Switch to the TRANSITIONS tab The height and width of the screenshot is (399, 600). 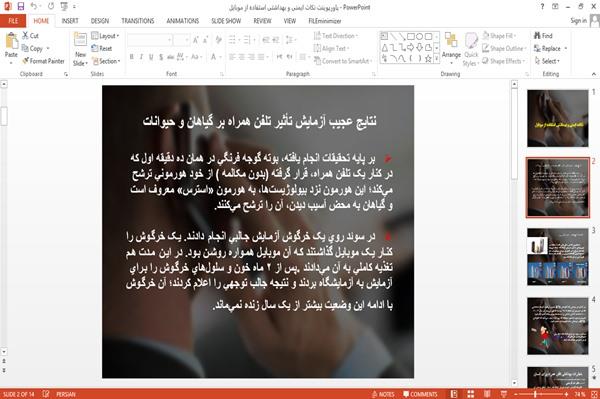138,21
